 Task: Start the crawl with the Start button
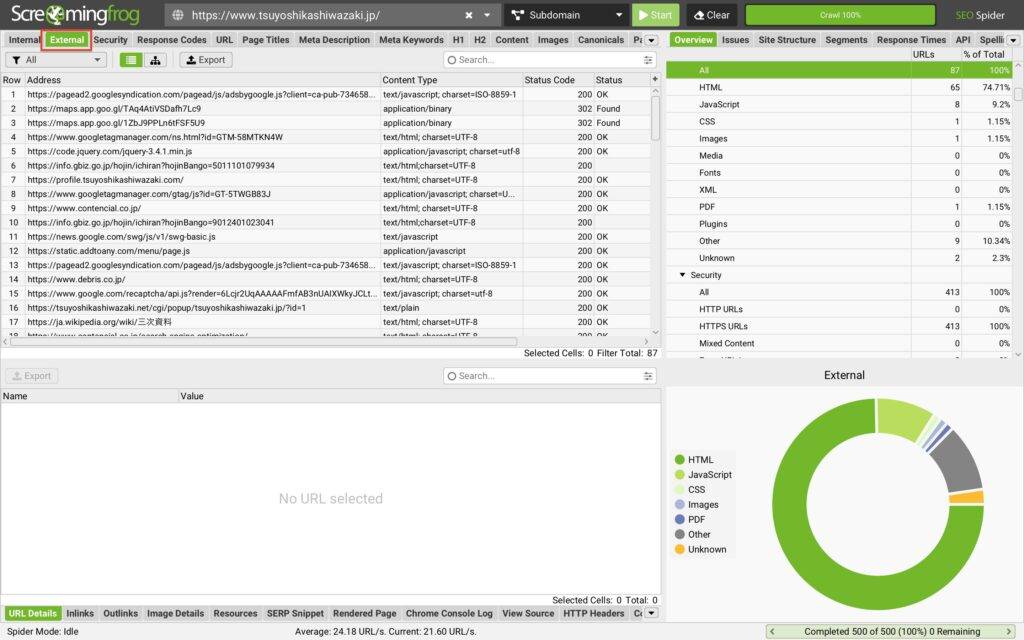pyautogui.click(x=655, y=16)
